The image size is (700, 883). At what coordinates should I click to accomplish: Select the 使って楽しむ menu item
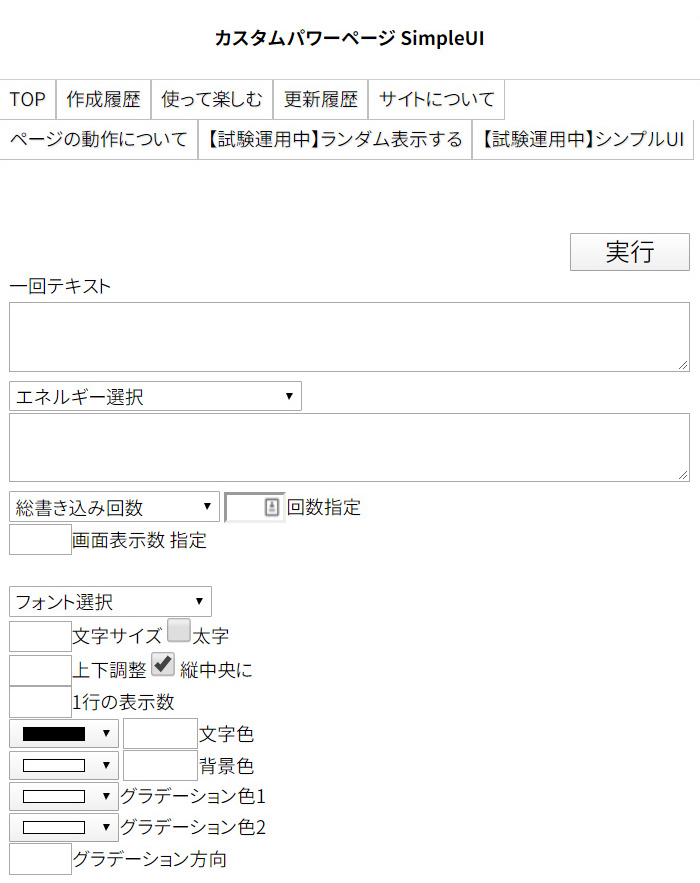212,99
